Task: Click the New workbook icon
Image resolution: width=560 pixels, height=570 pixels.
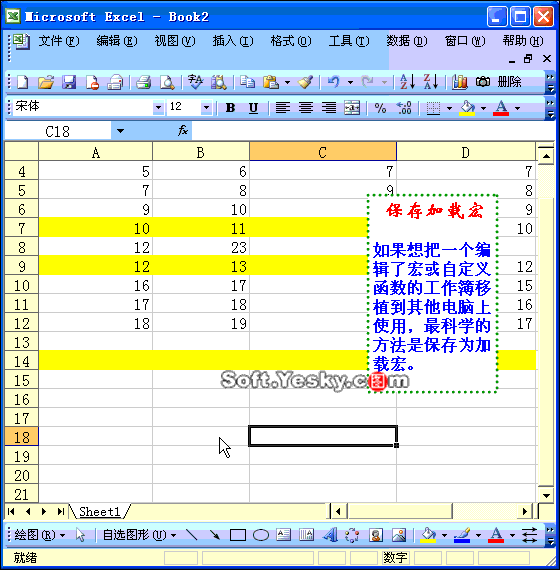Action: (x=23, y=82)
